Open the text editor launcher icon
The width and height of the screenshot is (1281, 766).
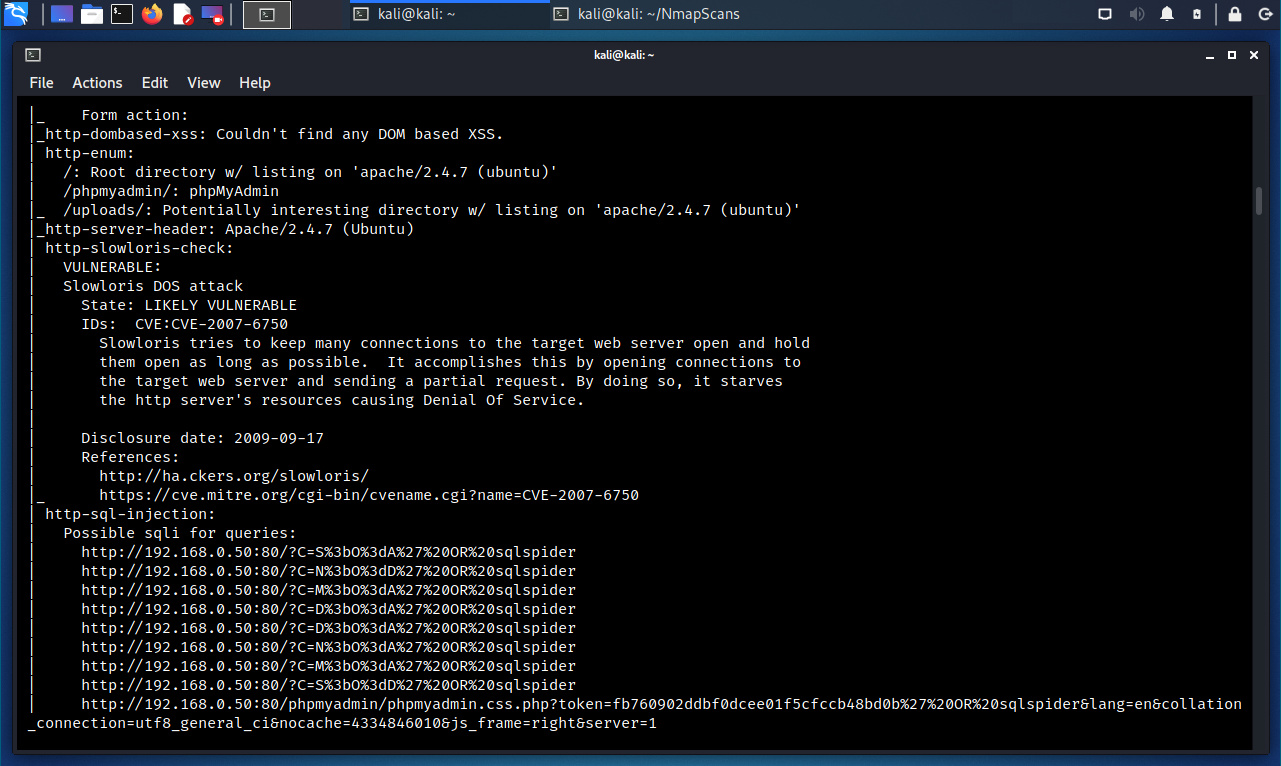tap(182, 14)
